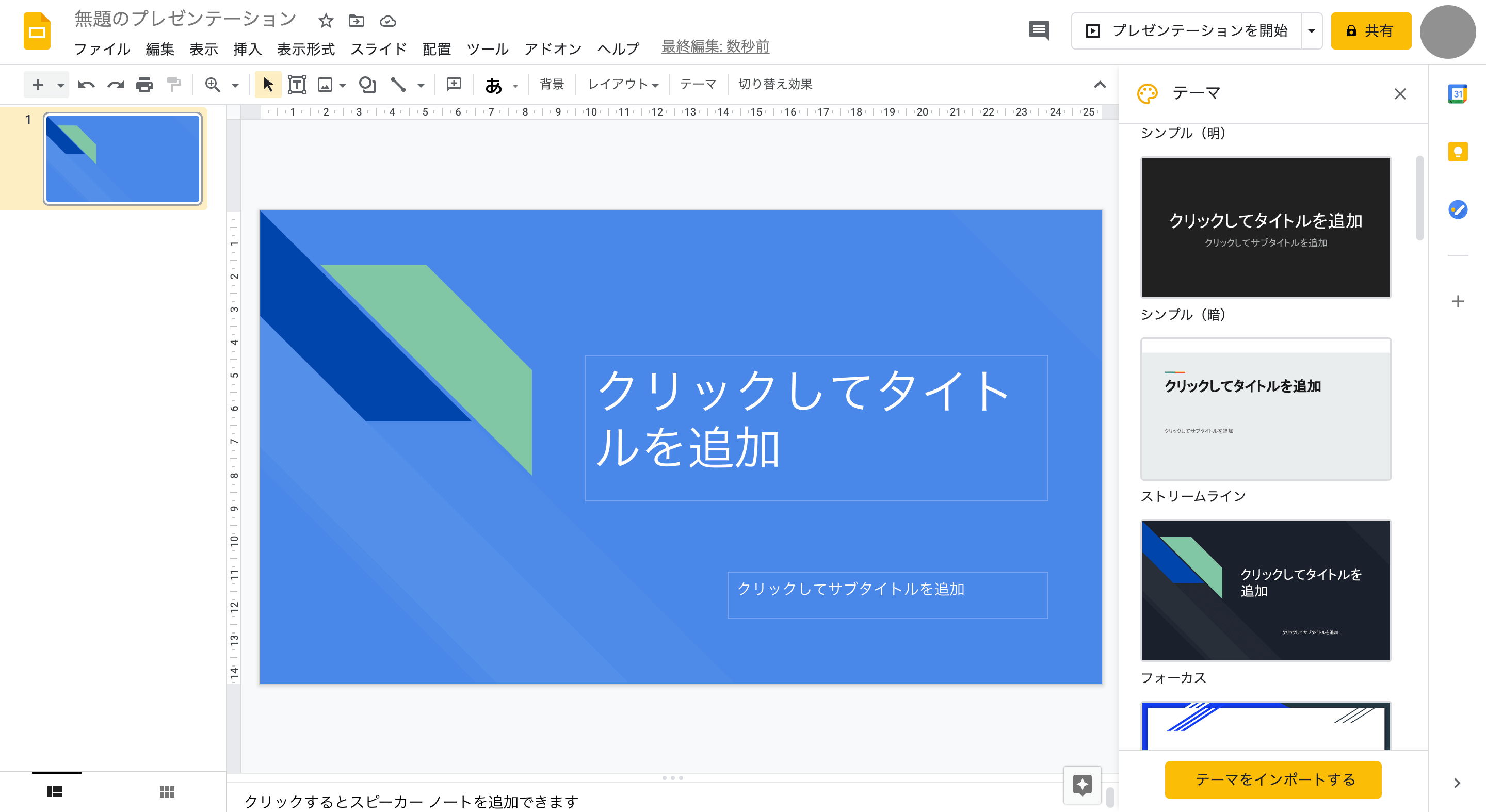The image size is (1486, 812).
Task: Click the テーマ toolbar button
Action: tap(698, 84)
